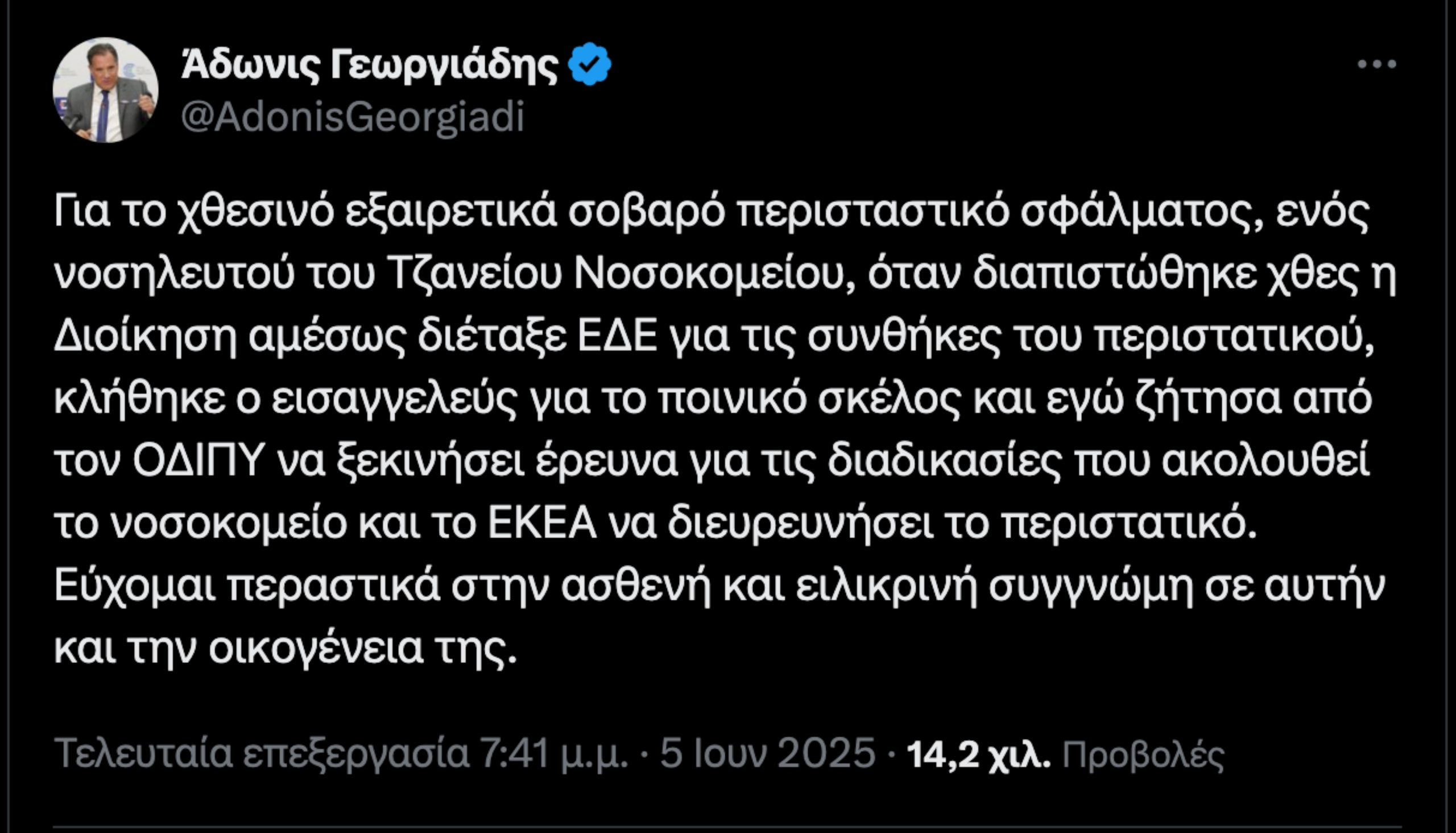
Task: Open the three-dot more options menu
Action: (1376, 64)
